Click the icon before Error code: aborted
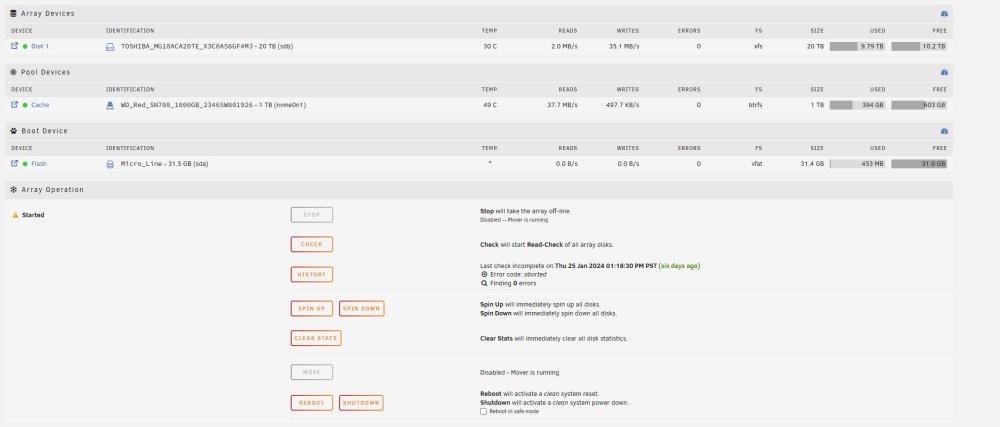The height and width of the screenshot is (427, 1000). pyautogui.click(x=484, y=275)
